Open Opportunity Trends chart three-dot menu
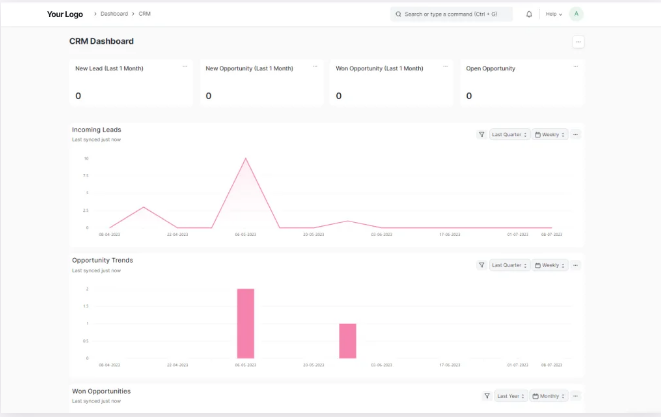Screen dimensions: 661x417 pyautogui.click(x=576, y=265)
